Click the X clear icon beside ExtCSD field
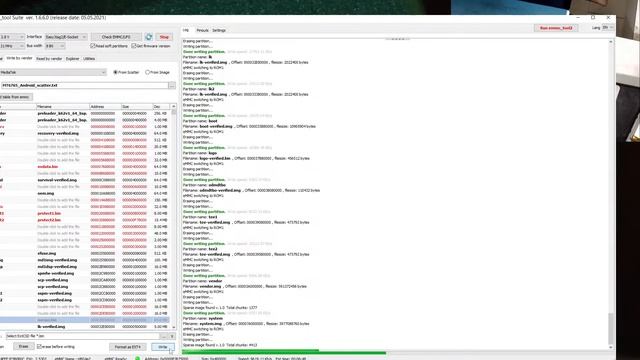 point(172,336)
